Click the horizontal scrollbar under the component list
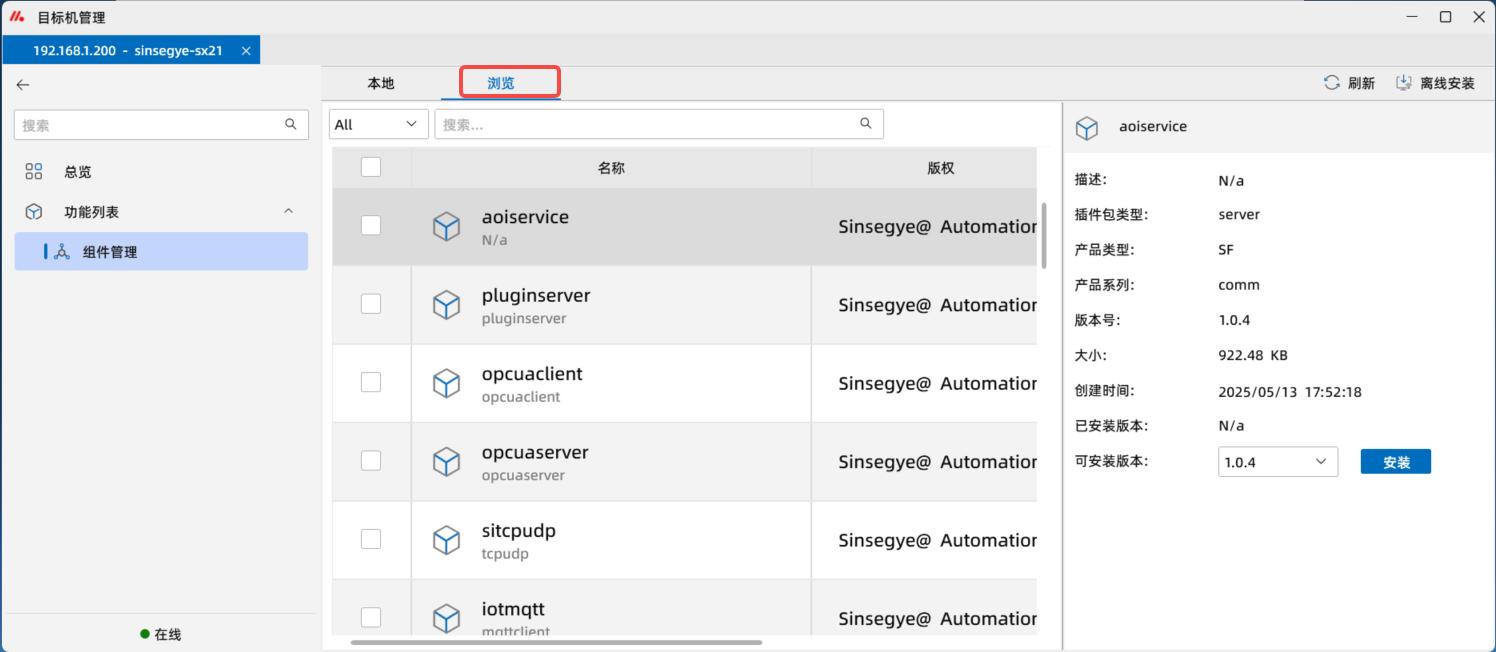 556,642
